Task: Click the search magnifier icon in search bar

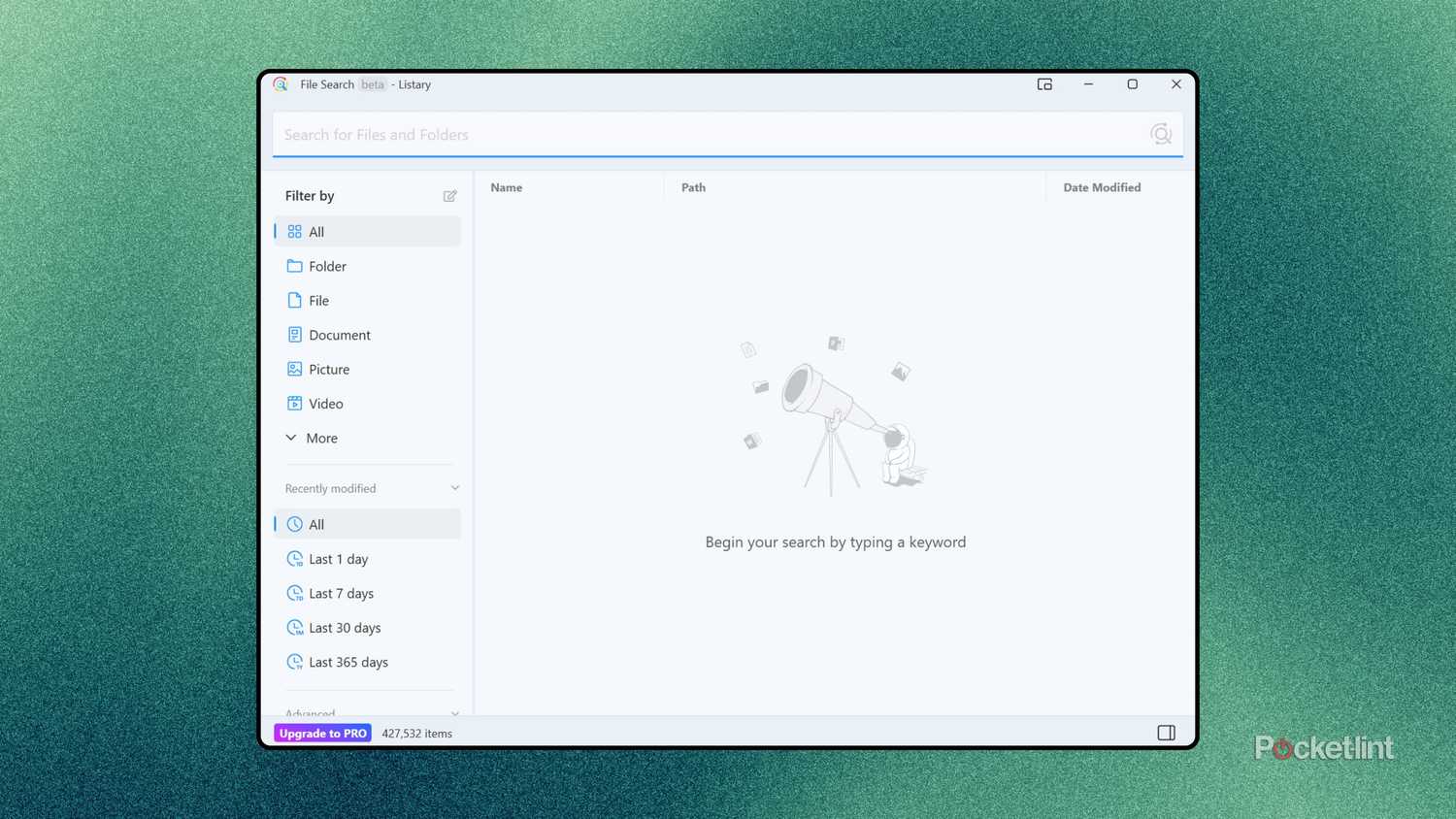Action: [x=1161, y=134]
